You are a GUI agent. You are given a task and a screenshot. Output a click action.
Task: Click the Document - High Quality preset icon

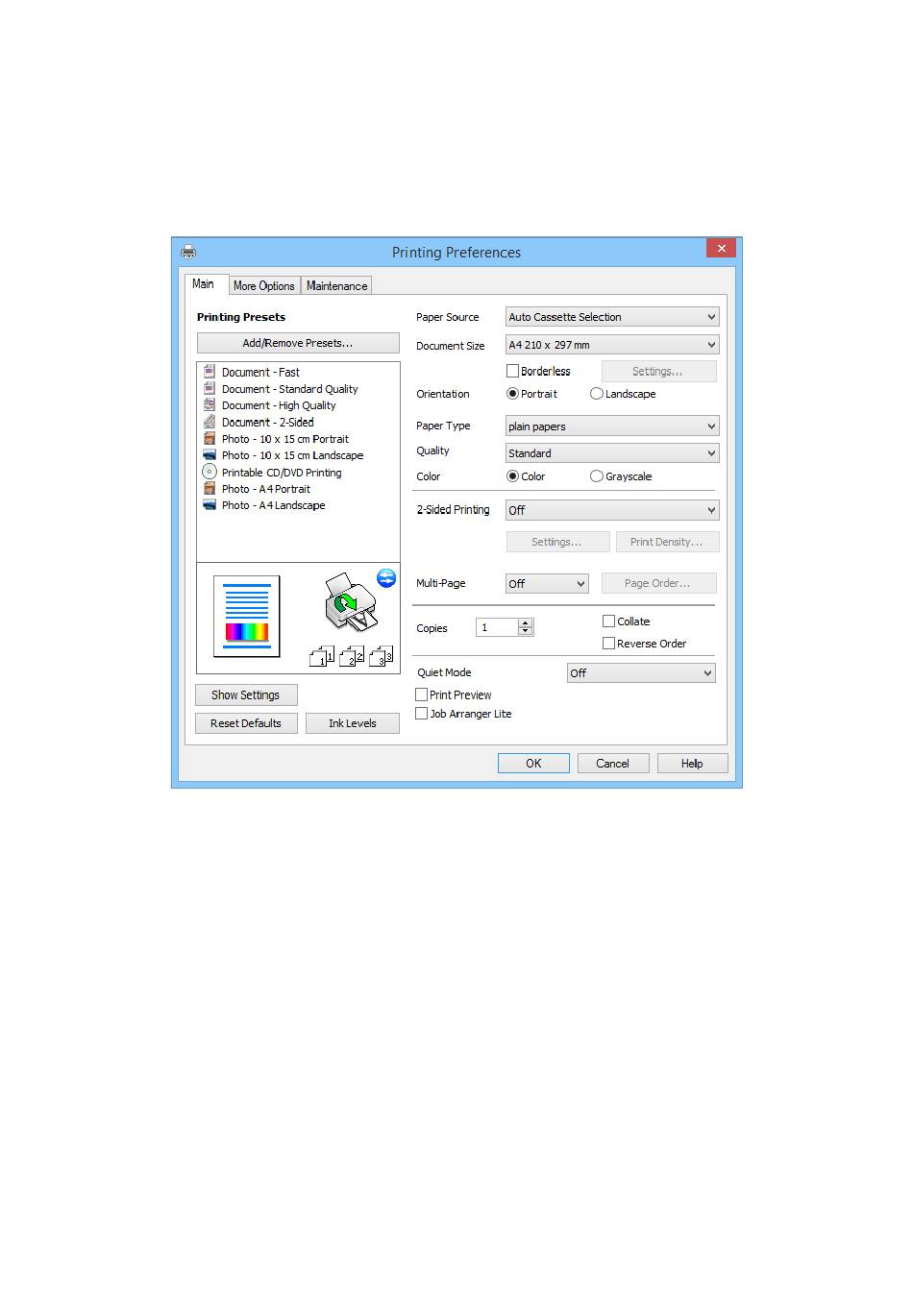[x=210, y=404]
